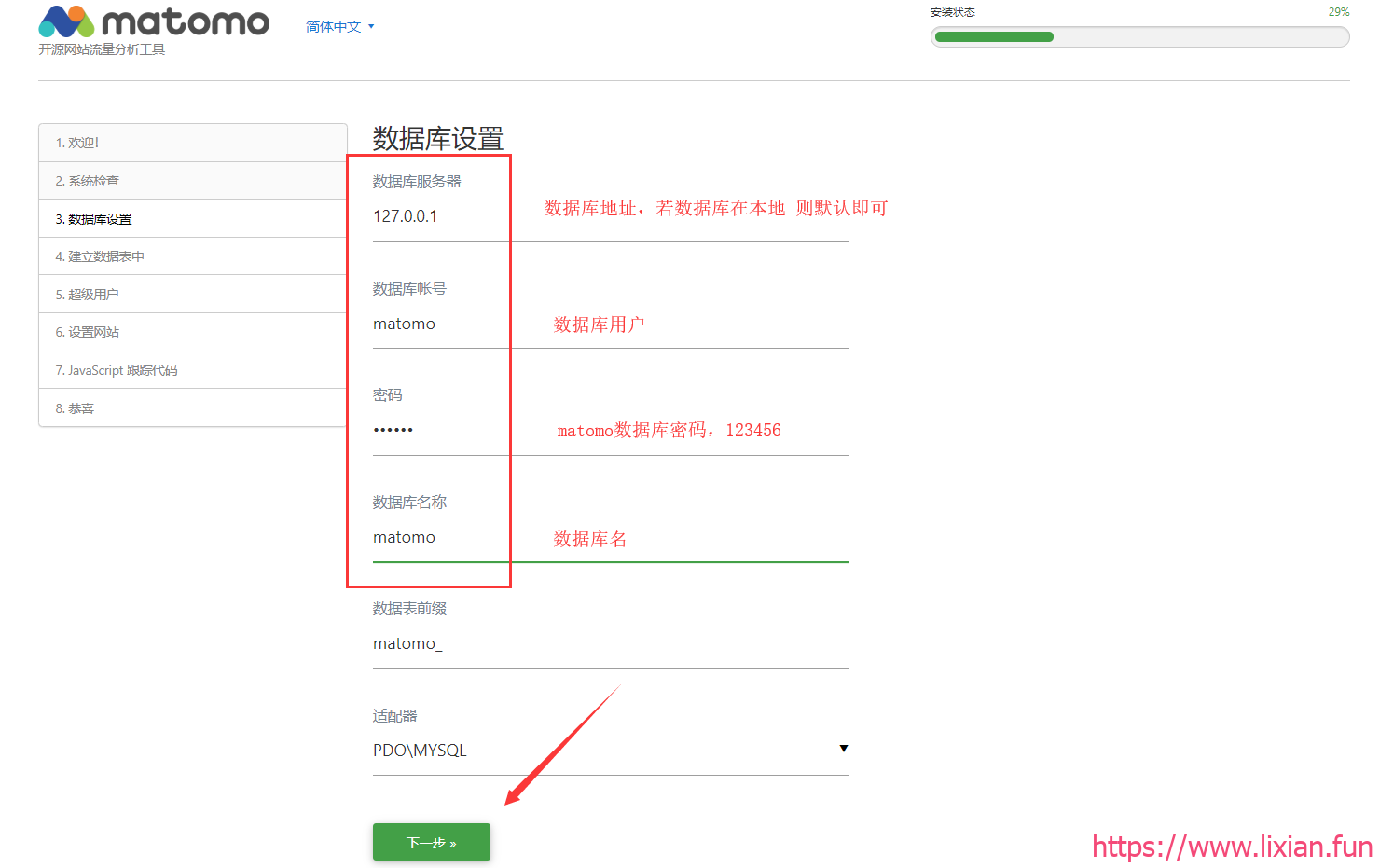Select step 6. 设置网站 in the sidebar

click(x=193, y=332)
